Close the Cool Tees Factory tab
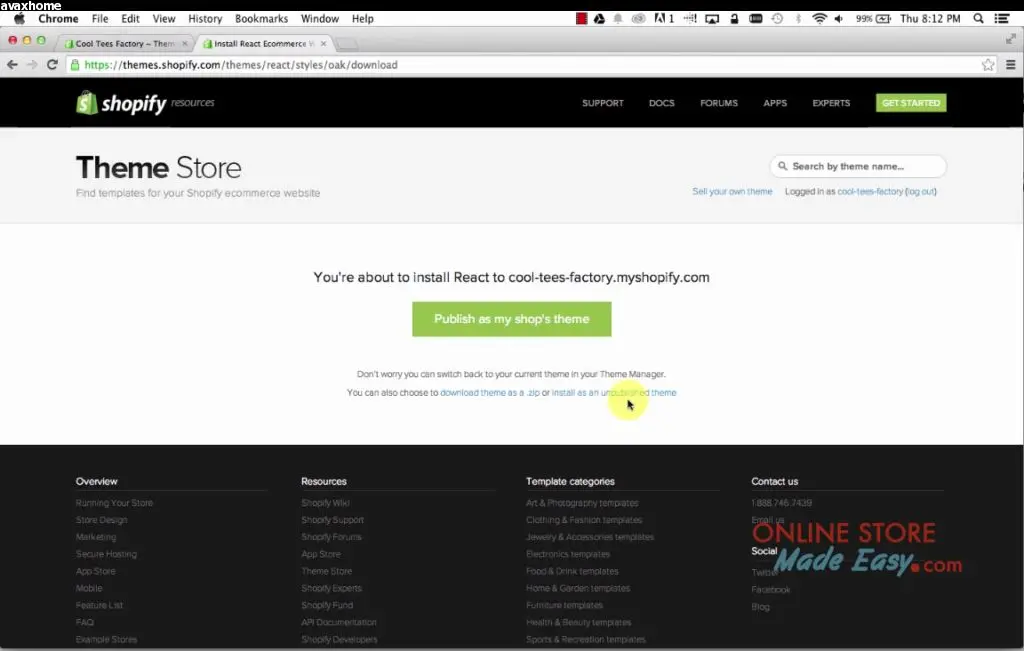This screenshot has height=651, width=1024. 185,44
